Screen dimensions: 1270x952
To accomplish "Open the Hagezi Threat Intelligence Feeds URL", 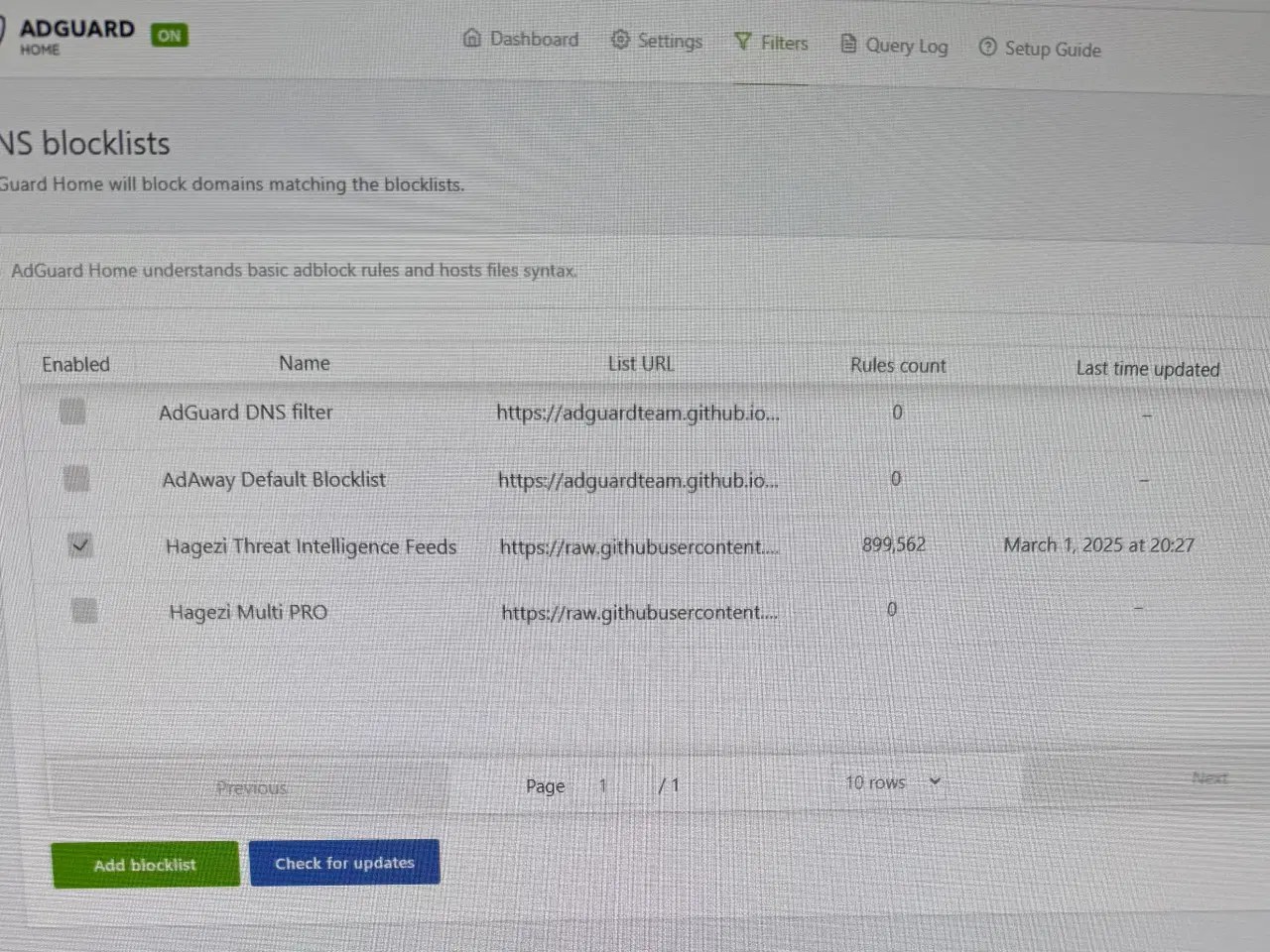I will [x=640, y=546].
